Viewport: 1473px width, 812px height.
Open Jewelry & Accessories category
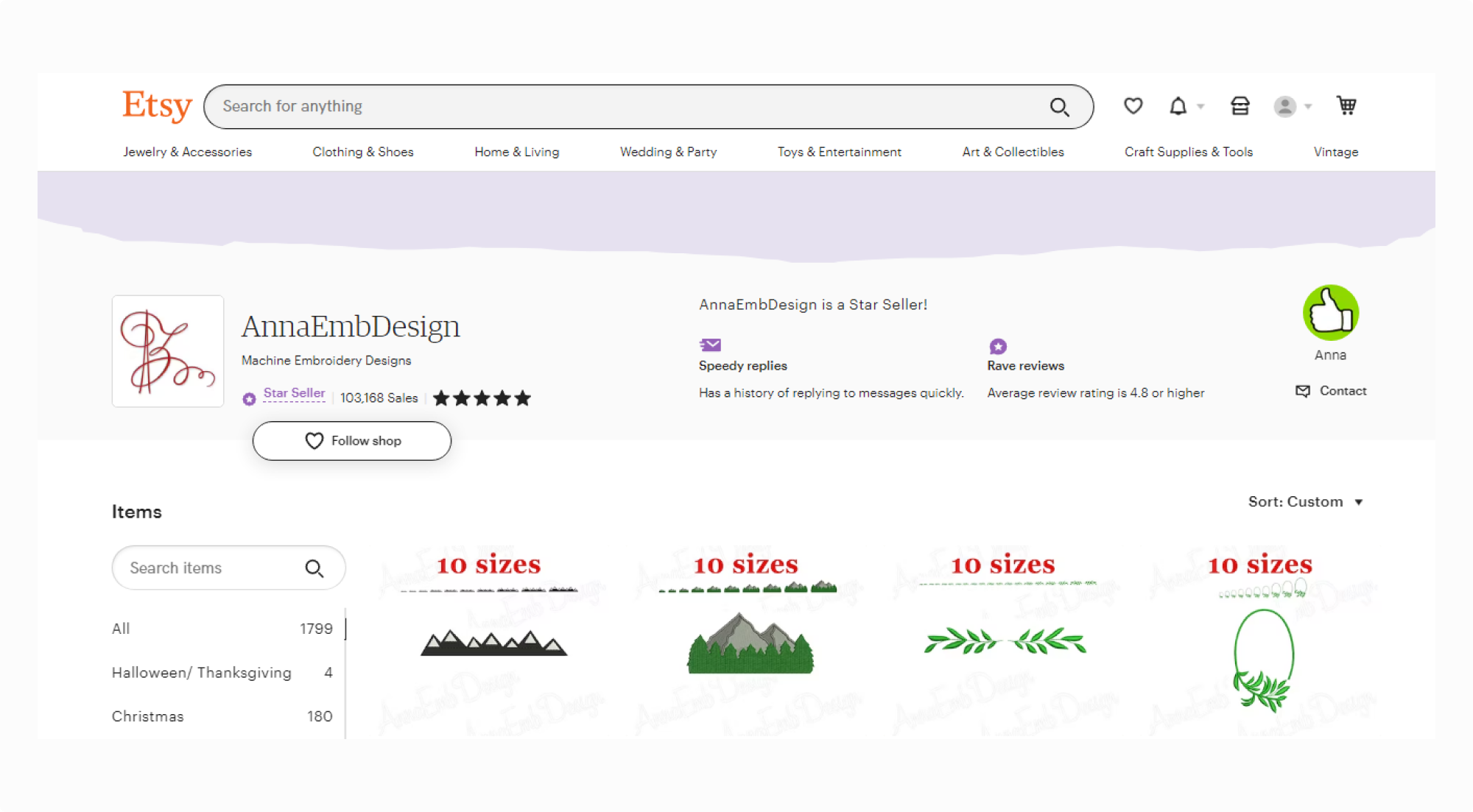click(187, 152)
